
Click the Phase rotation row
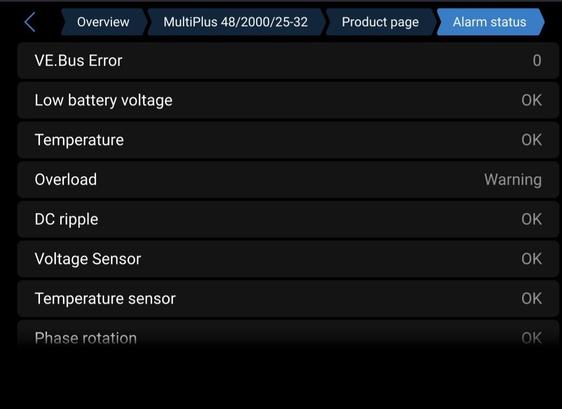[x=288, y=337]
